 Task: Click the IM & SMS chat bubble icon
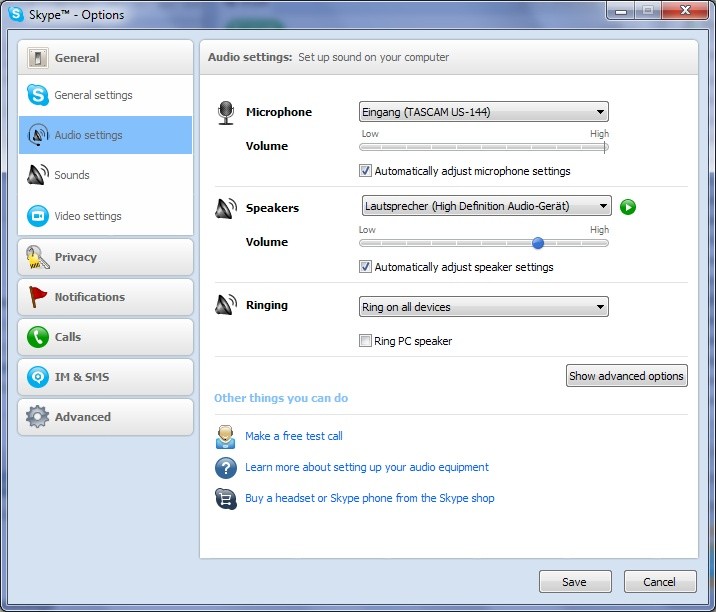pyautogui.click(x=37, y=377)
